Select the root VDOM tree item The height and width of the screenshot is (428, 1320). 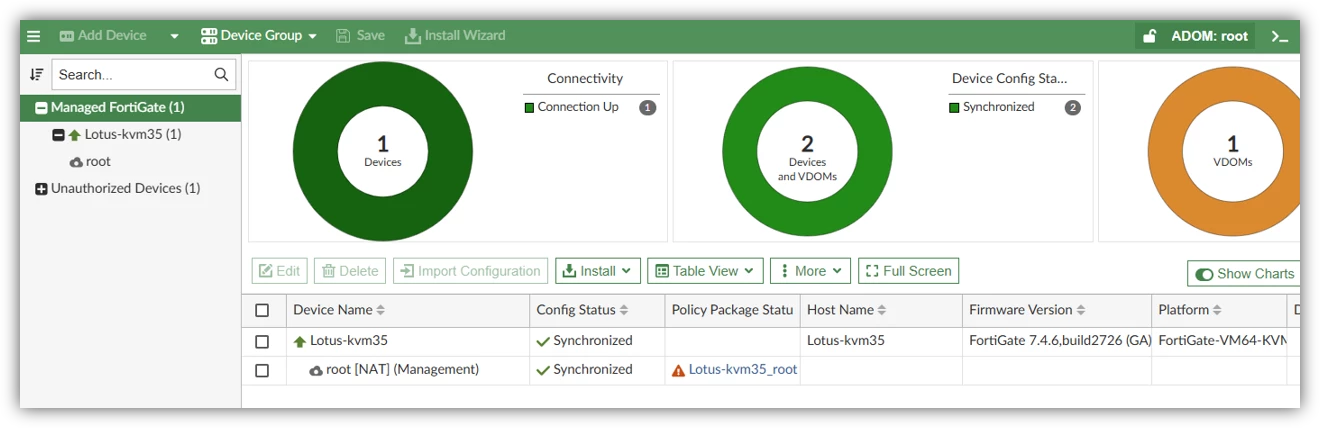tap(98, 162)
